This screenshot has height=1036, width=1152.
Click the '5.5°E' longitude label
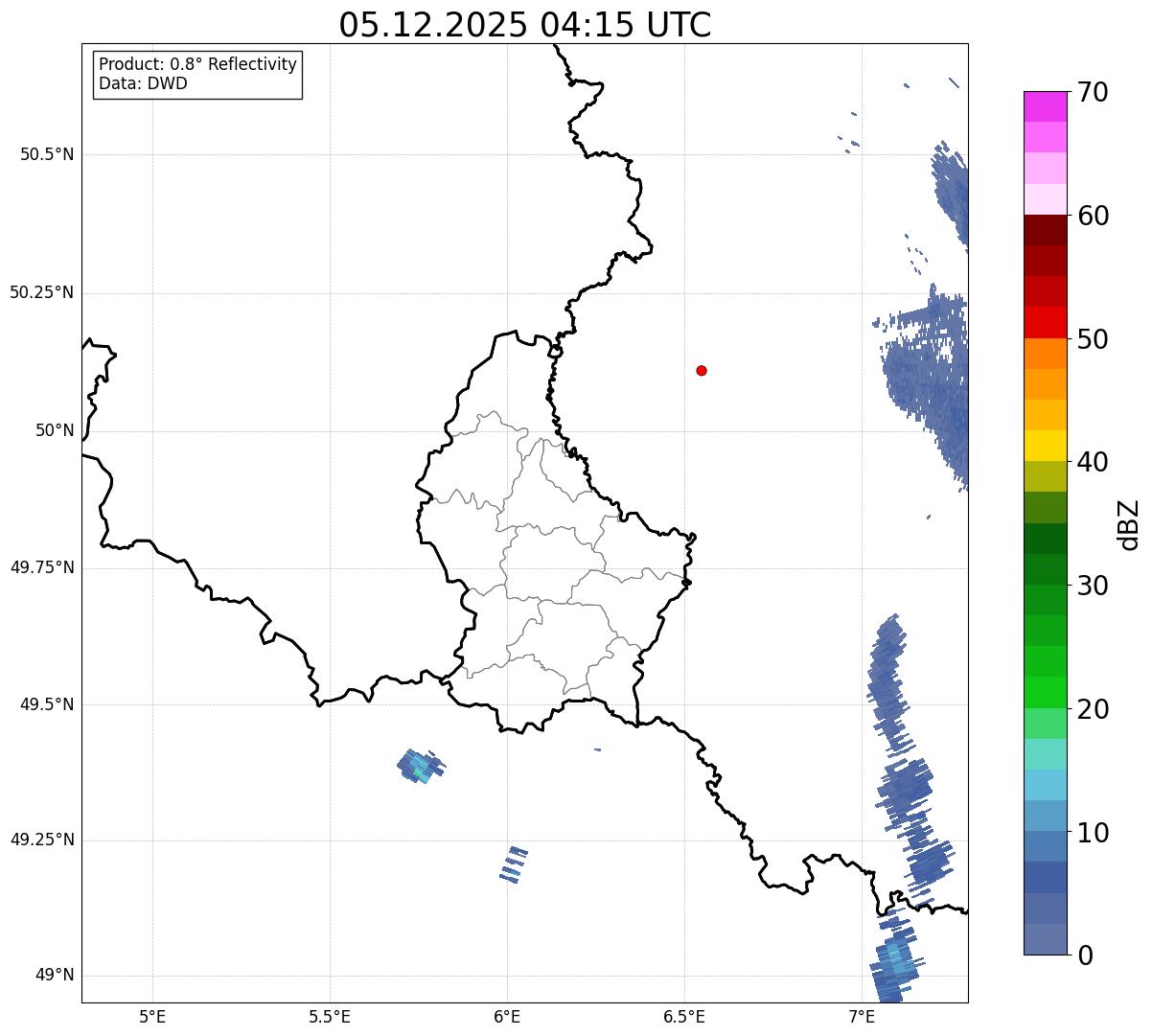(330, 1016)
